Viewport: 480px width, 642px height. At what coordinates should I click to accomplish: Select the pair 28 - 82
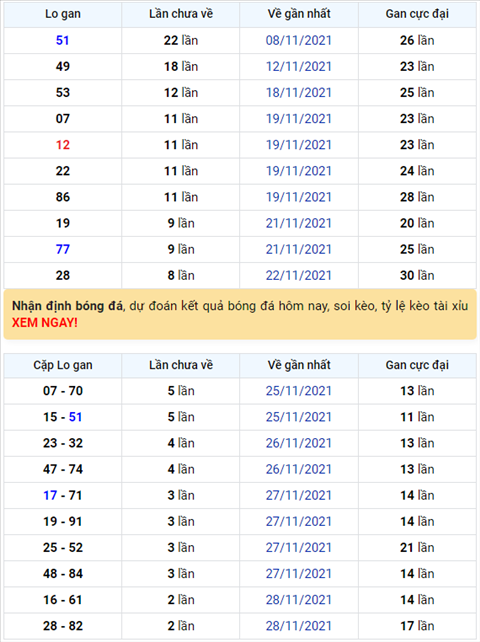[63, 626]
